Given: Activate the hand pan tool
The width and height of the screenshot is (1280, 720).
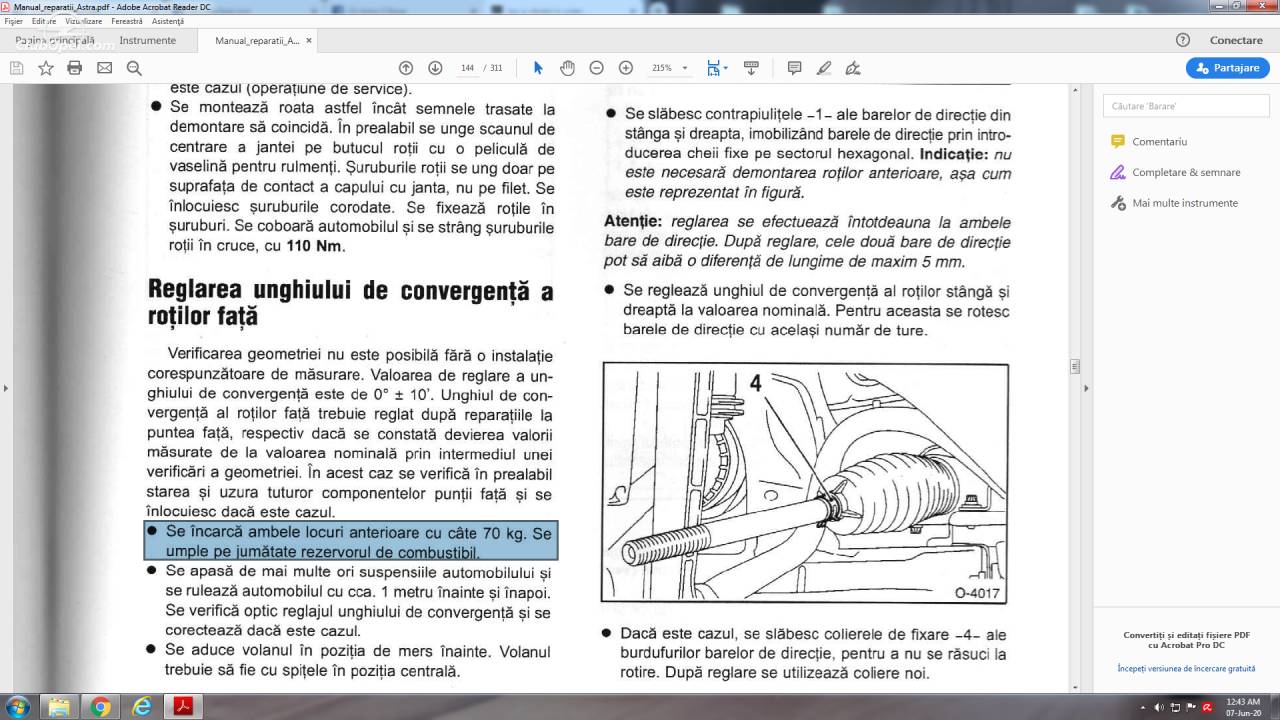Looking at the screenshot, I should coord(567,68).
